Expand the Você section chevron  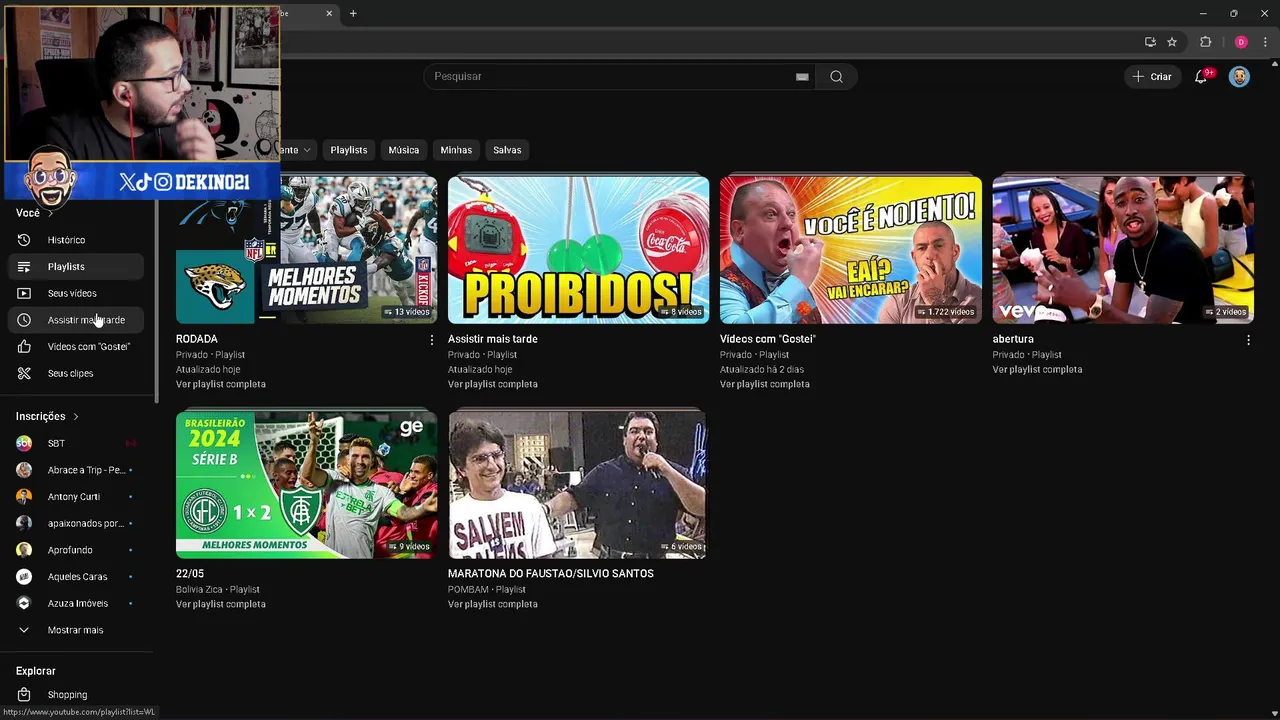(50, 213)
